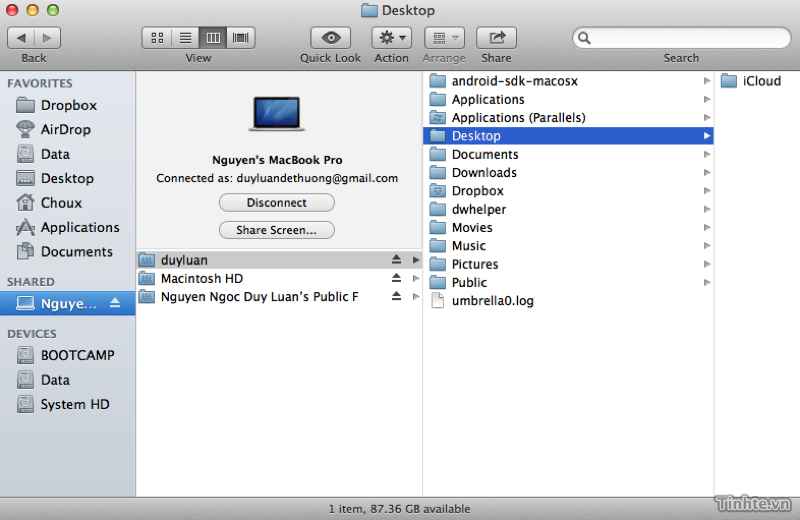
Task: Select the Public folder
Action: [568, 283]
